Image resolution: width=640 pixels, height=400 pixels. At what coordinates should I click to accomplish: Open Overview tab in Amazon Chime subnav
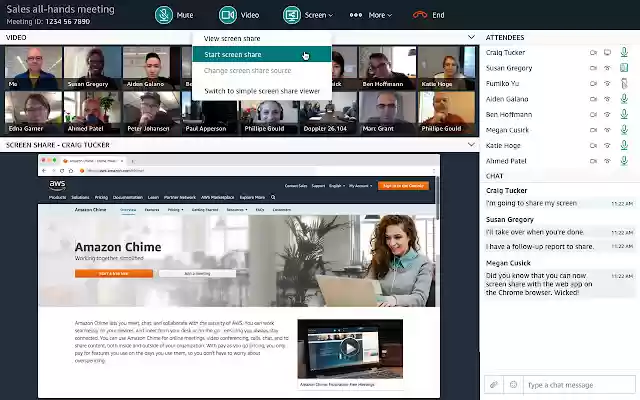coord(128,210)
